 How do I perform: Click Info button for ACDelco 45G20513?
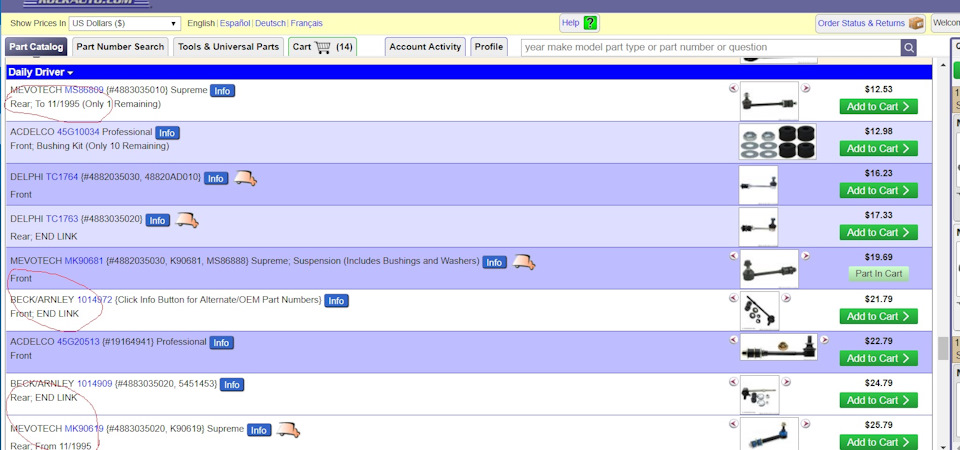221,343
